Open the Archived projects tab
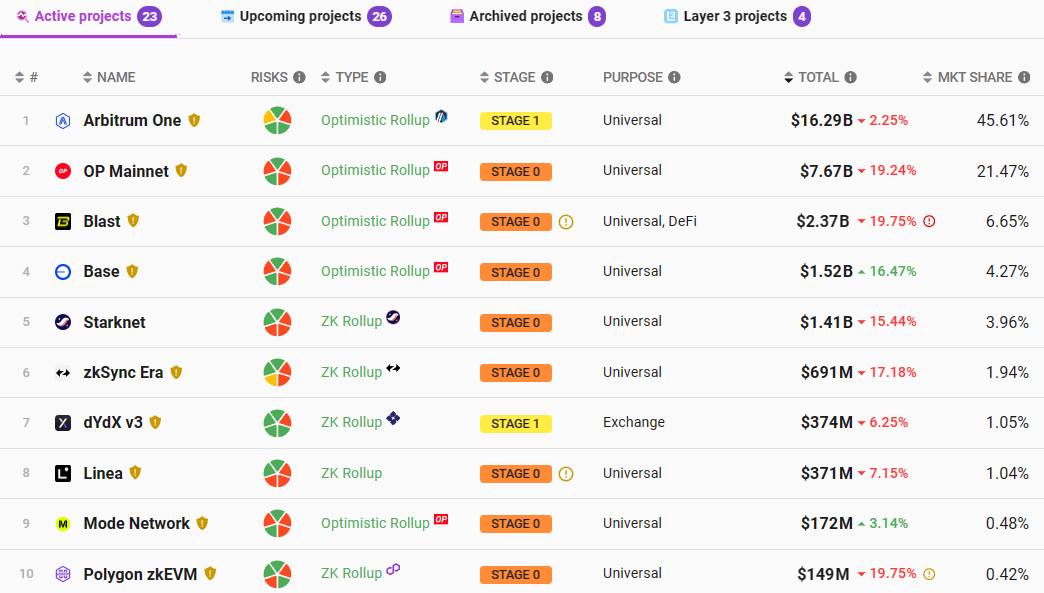 click(526, 16)
